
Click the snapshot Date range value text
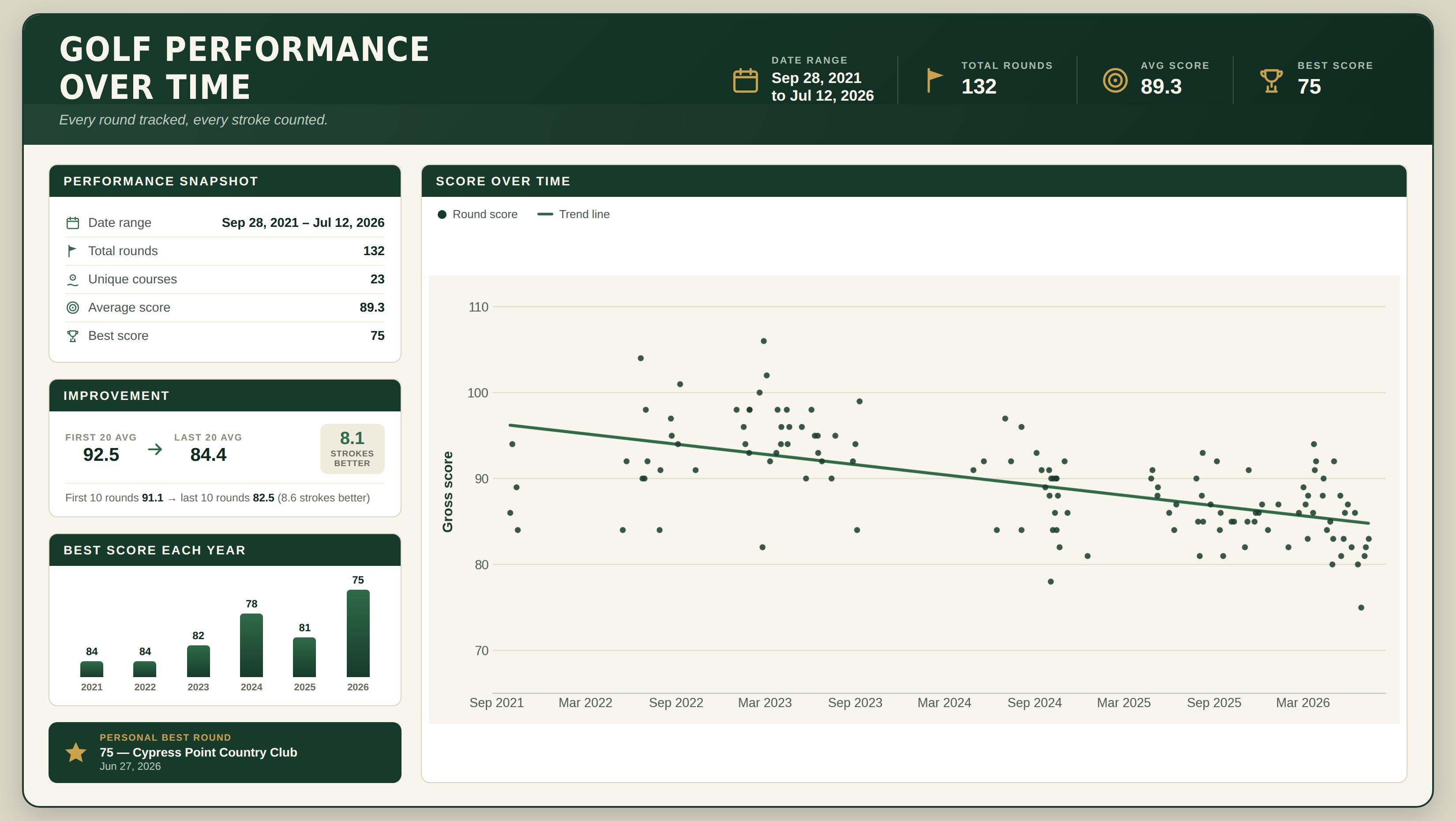303,223
